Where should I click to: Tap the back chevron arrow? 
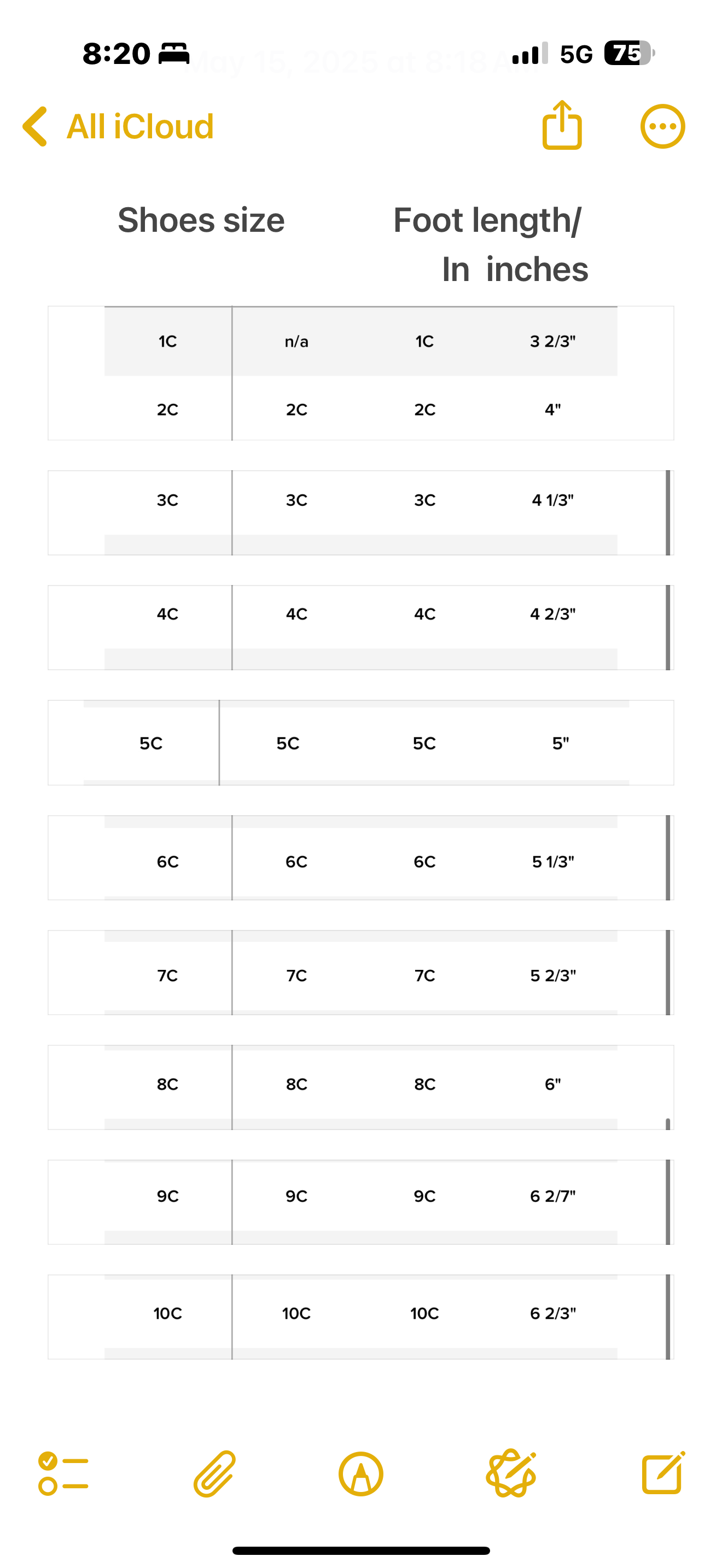pos(36,127)
